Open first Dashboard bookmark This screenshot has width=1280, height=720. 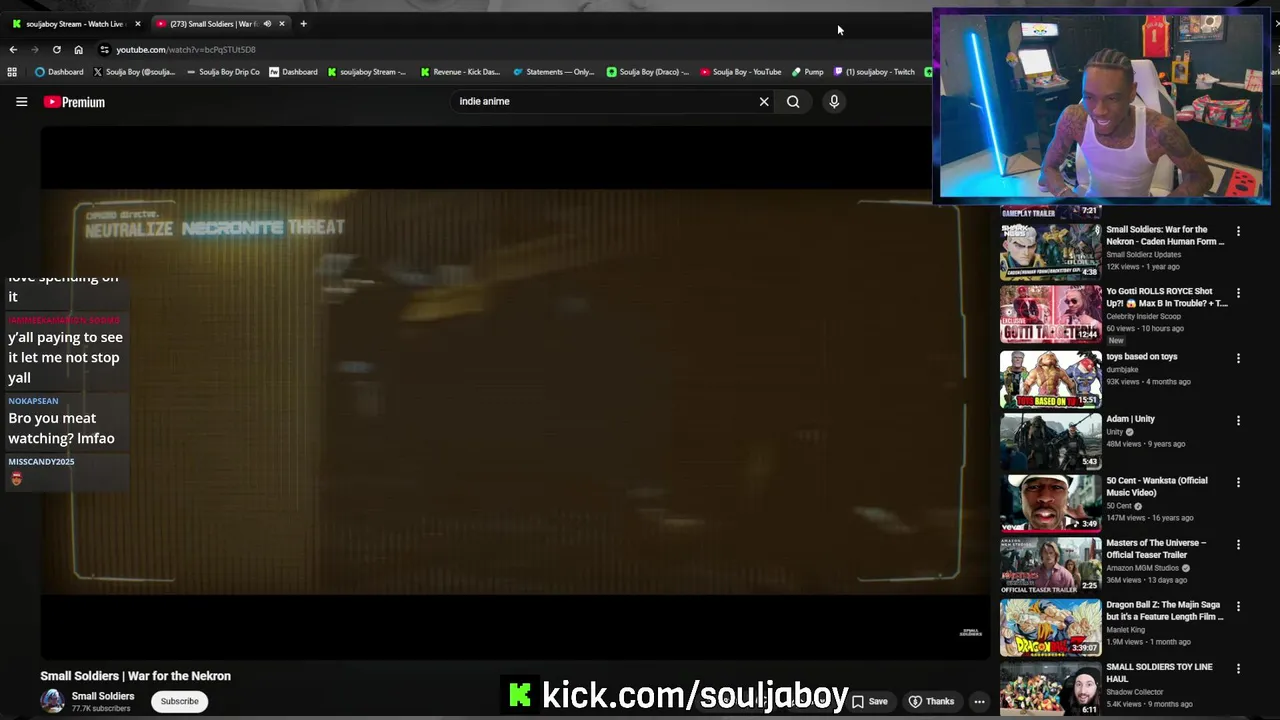59,72
